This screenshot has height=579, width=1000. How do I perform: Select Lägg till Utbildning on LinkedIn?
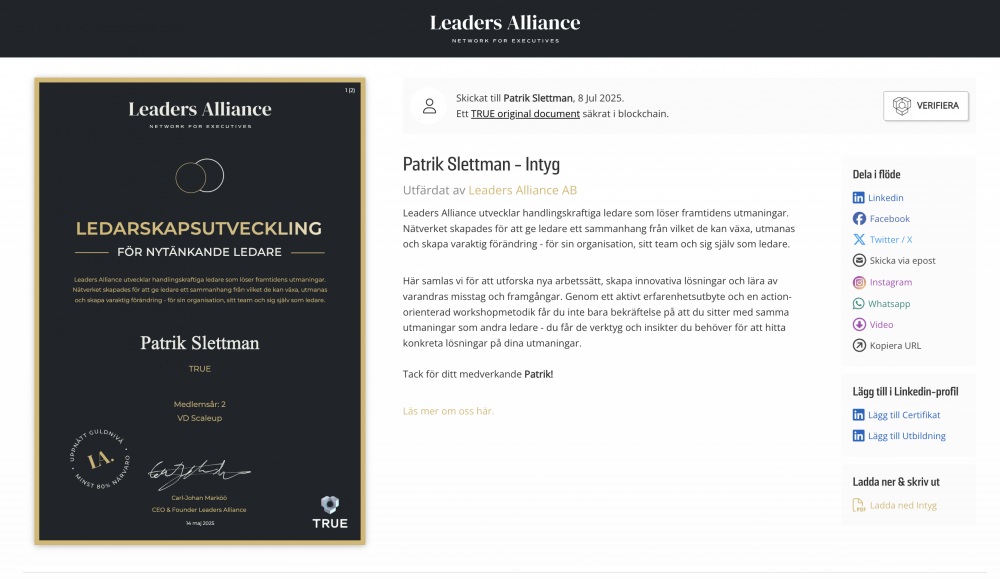pyautogui.click(x=906, y=436)
